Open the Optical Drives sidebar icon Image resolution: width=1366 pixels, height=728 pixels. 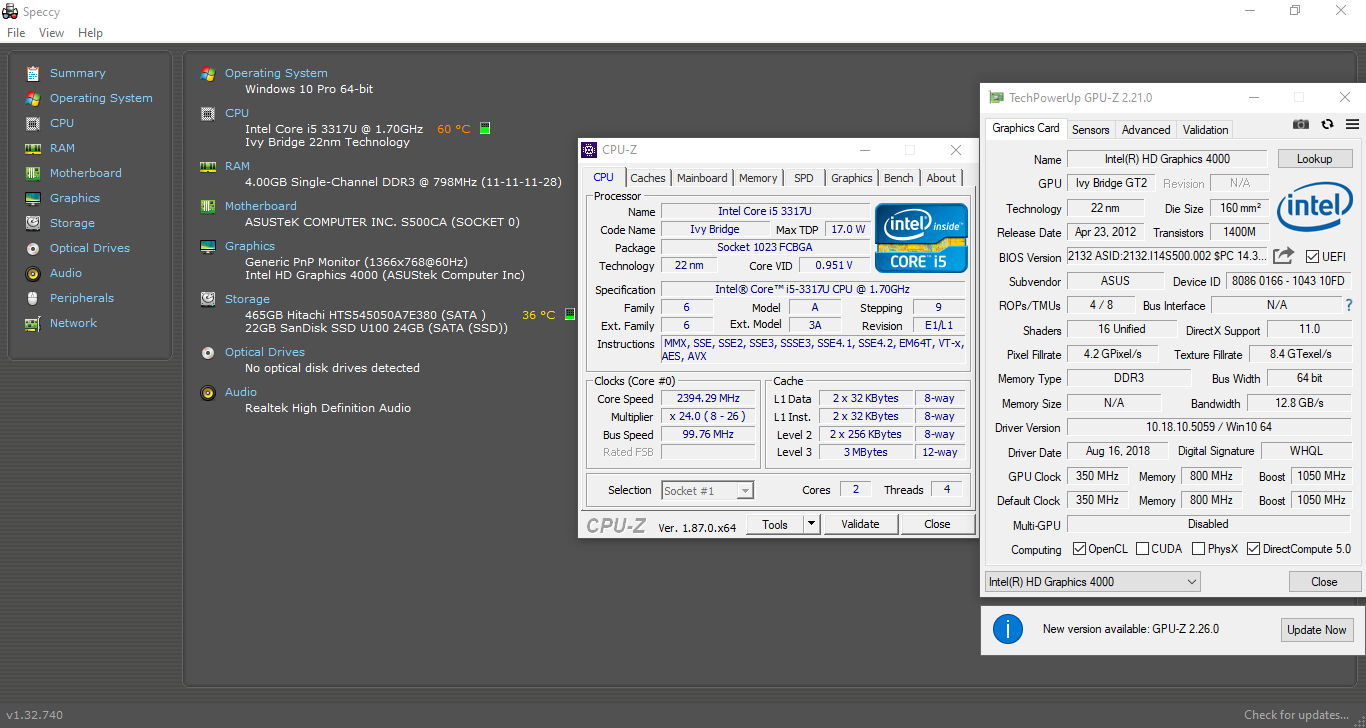coord(33,248)
